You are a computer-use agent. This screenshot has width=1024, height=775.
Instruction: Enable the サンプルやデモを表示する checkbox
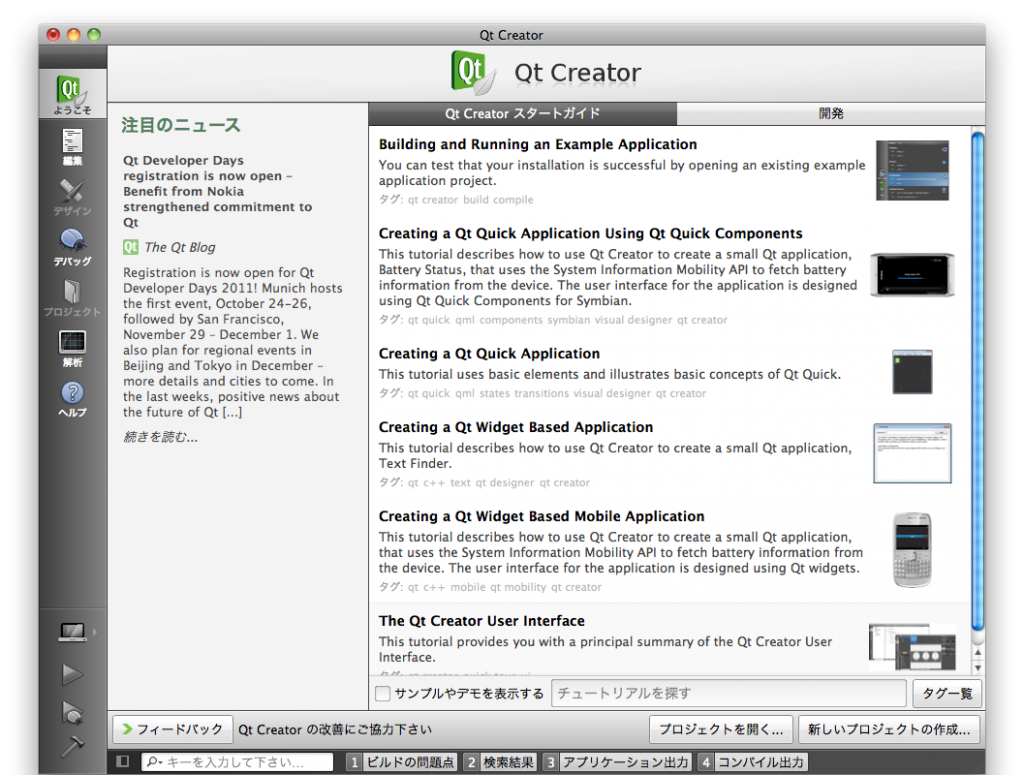pos(383,693)
